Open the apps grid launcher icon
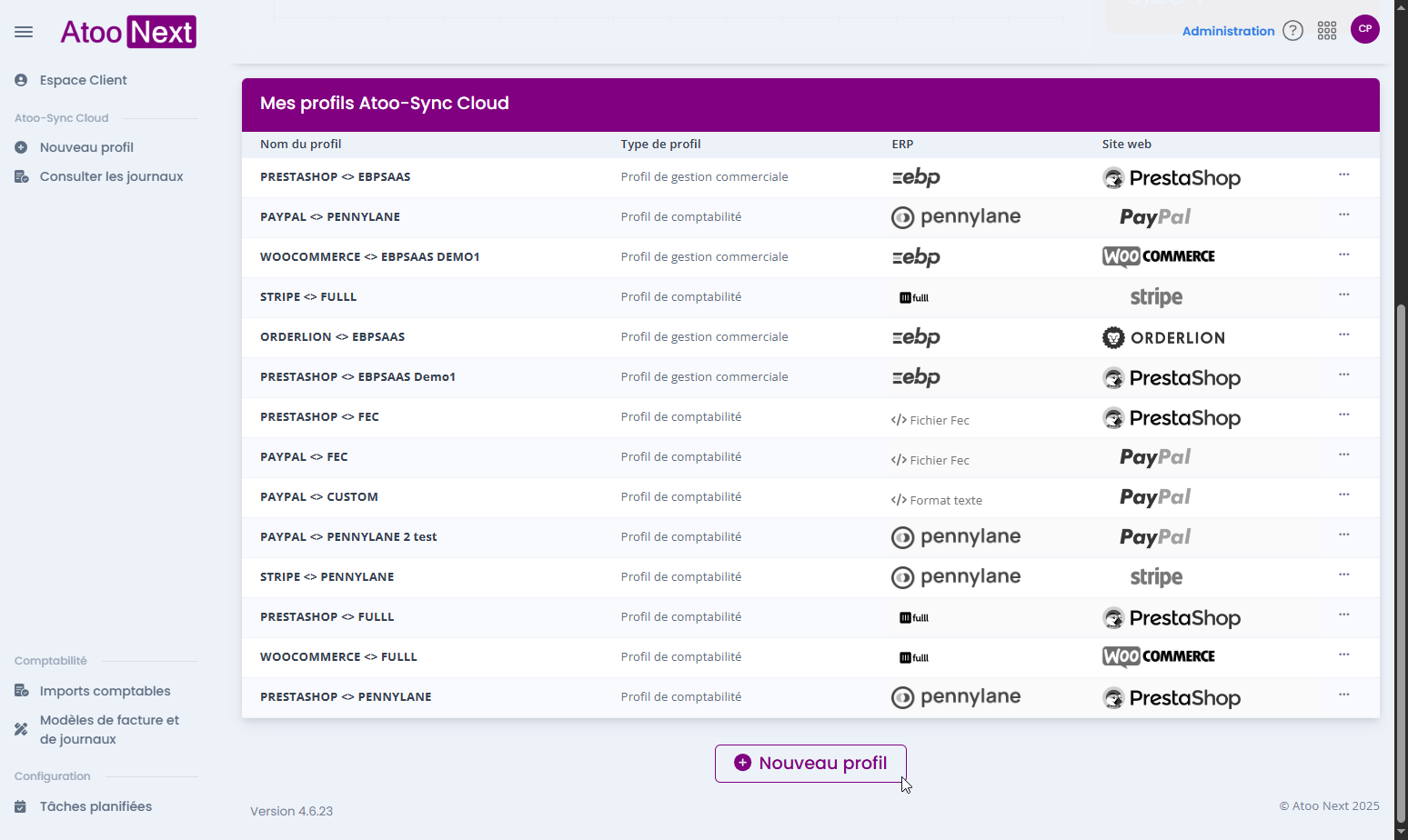1408x840 pixels. (1327, 31)
